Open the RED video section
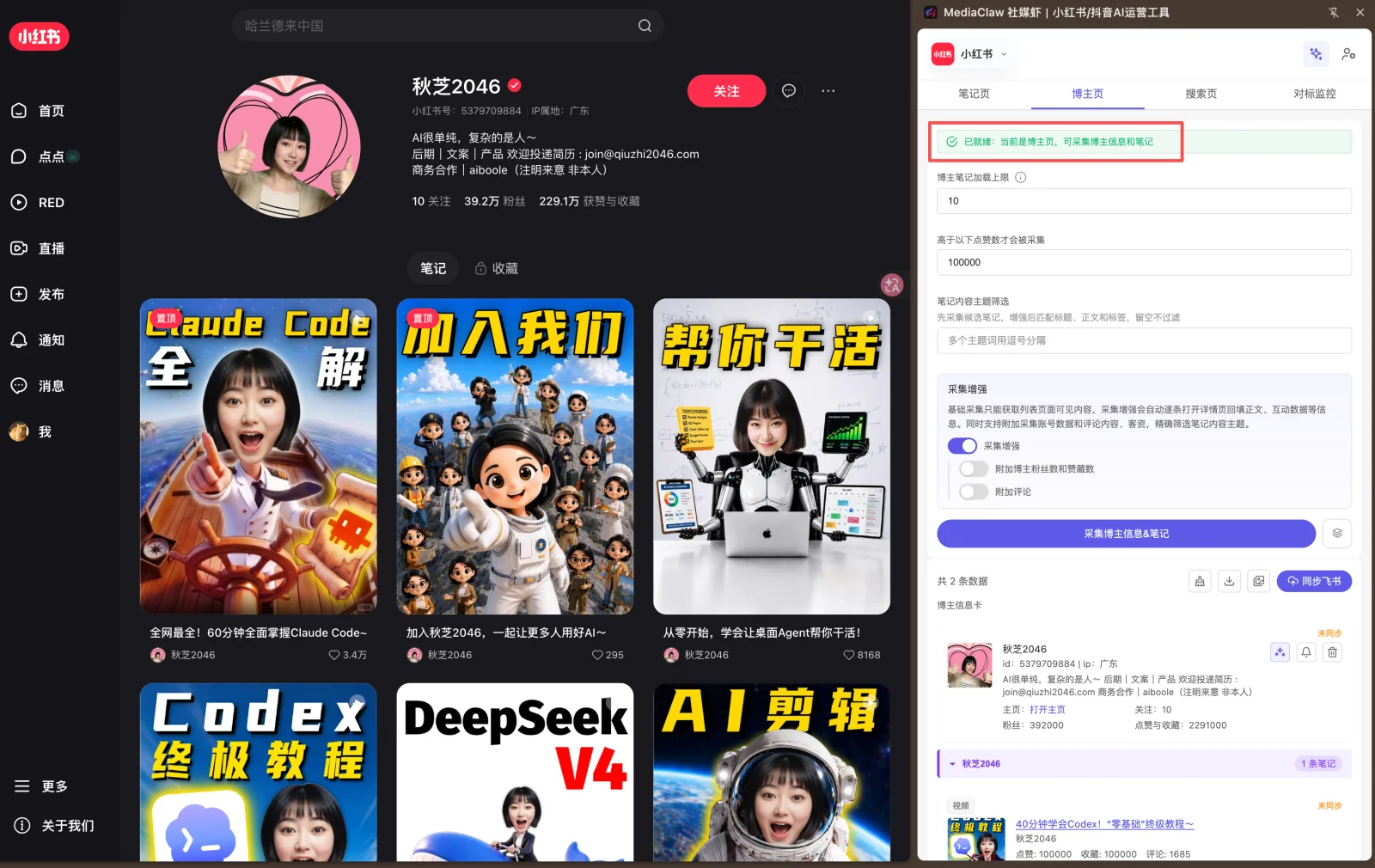 tap(38, 203)
